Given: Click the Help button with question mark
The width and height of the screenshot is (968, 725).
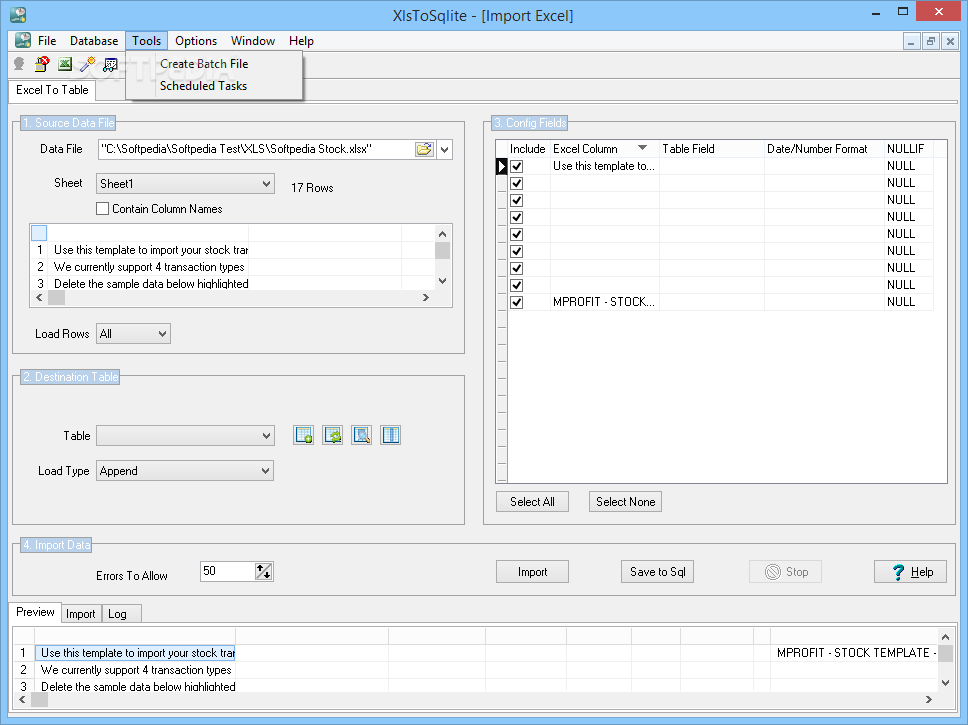Looking at the screenshot, I should click(910, 572).
